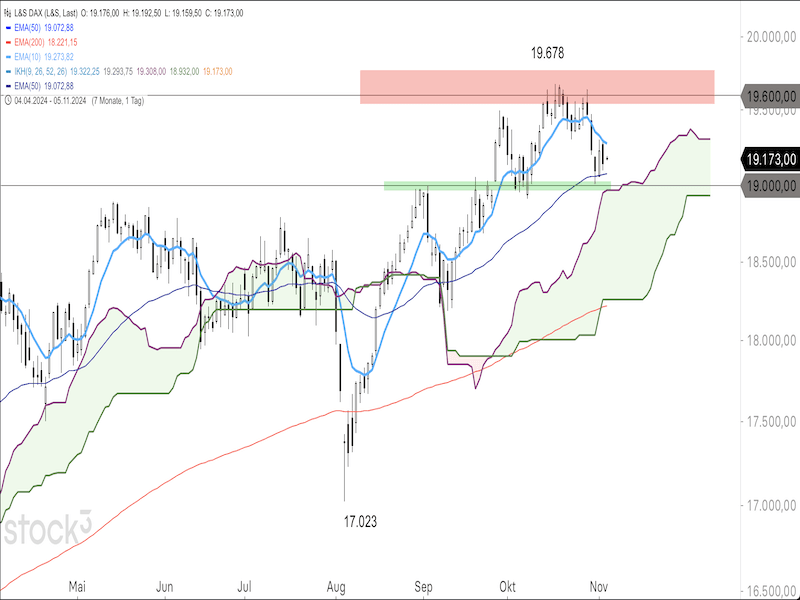Click the current price tag 19.173,00 on axis

(x=769, y=159)
